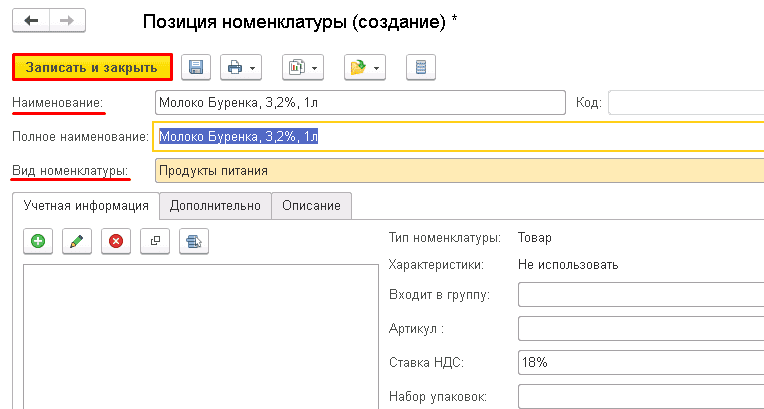
Task: Go back with the left arrow
Action: click(x=30, y=21)
